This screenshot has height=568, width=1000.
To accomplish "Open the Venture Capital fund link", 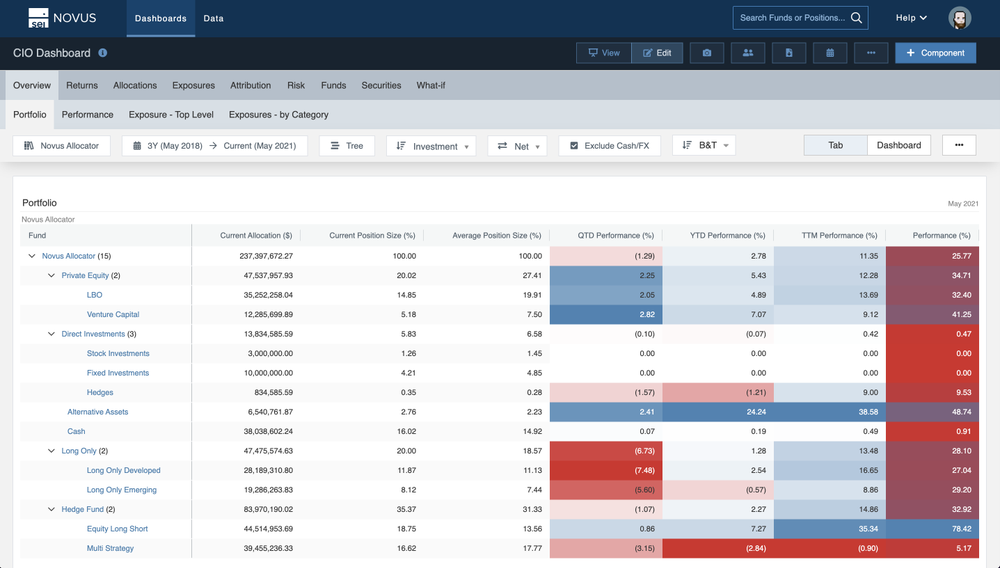I will [x=113, y=314].
